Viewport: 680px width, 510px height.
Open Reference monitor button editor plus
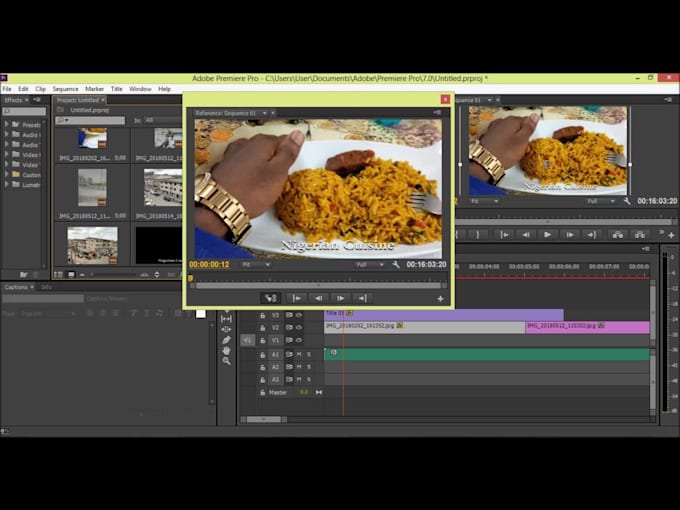(440, 299)
